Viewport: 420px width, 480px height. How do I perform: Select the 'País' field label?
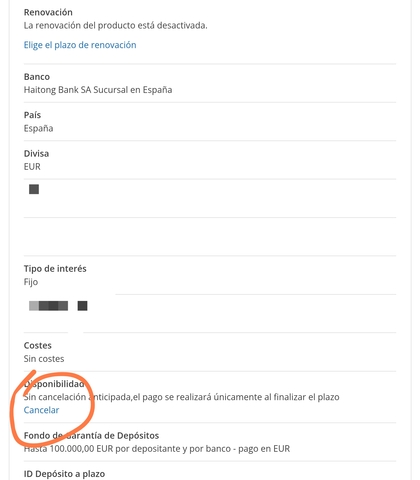(x=32, y=115)
